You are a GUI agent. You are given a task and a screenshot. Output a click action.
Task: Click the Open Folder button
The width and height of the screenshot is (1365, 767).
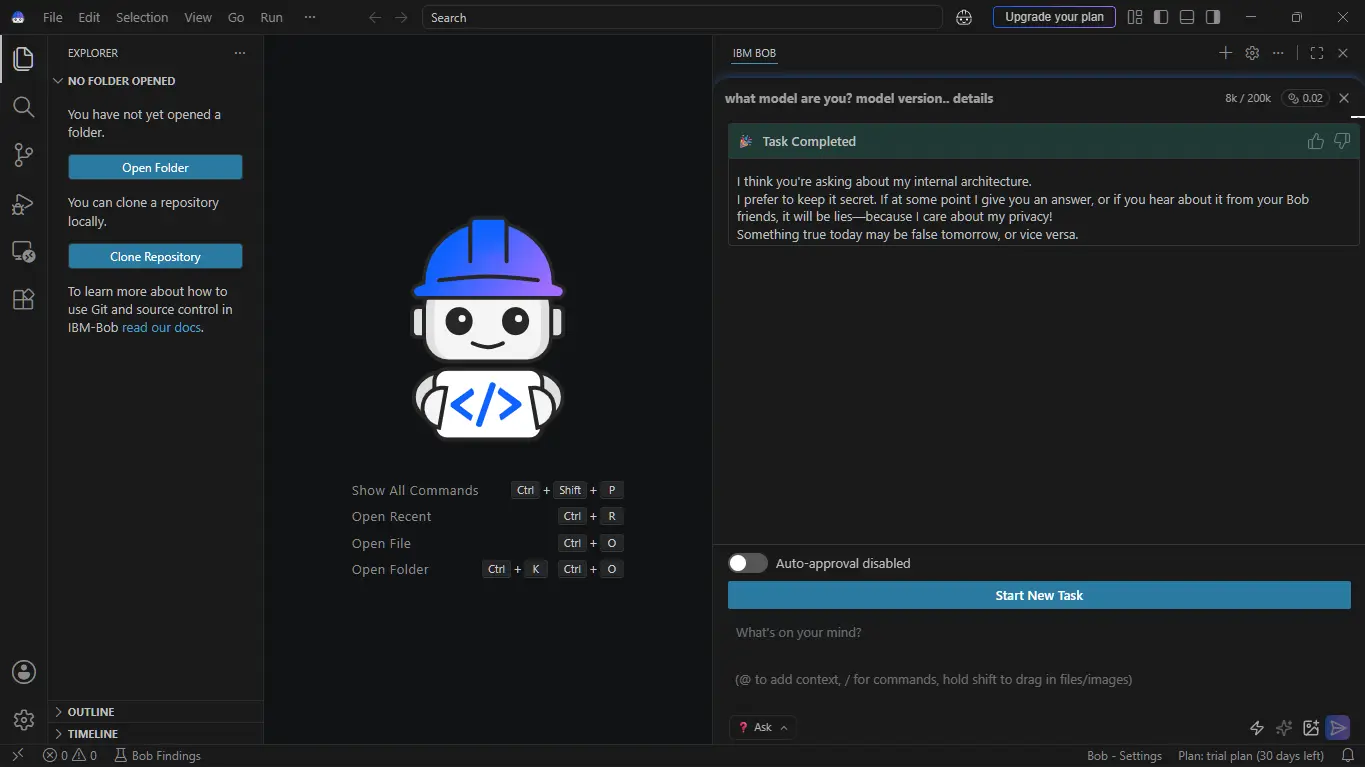(155, 167)
